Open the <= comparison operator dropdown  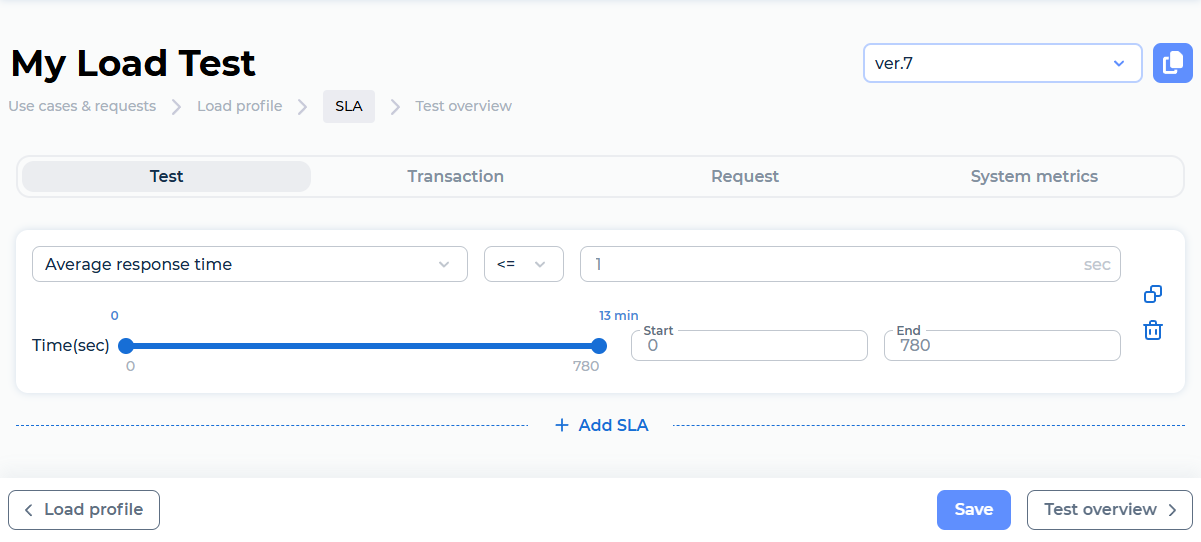click(524, 264)
